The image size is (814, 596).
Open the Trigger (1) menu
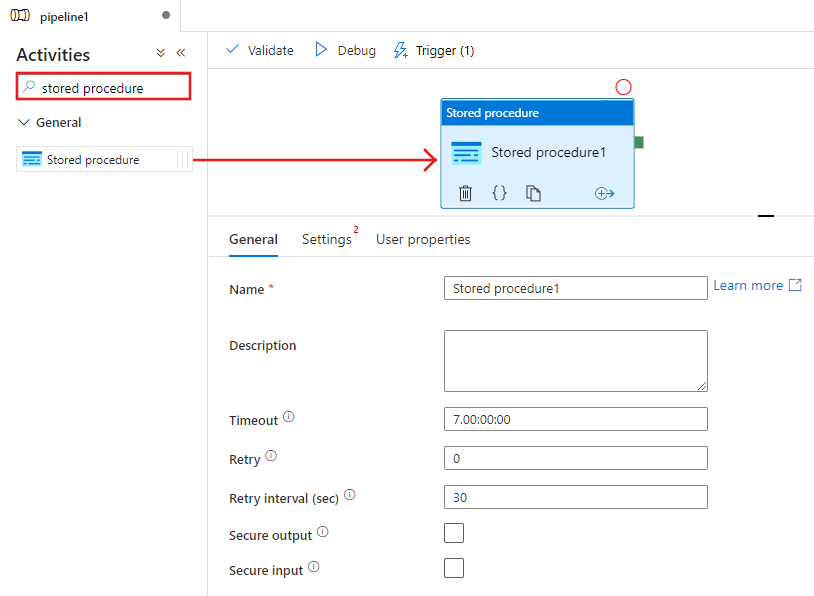pos(434,50)
